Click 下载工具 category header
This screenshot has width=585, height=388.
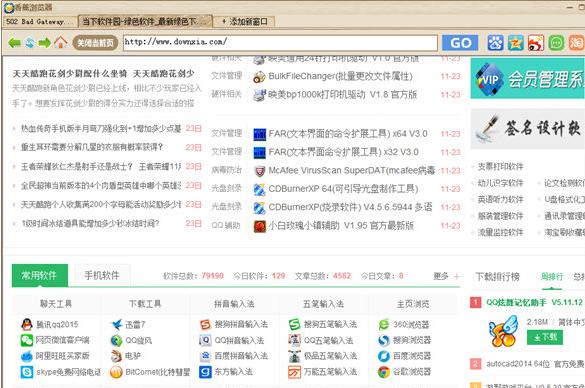point(145,304)
